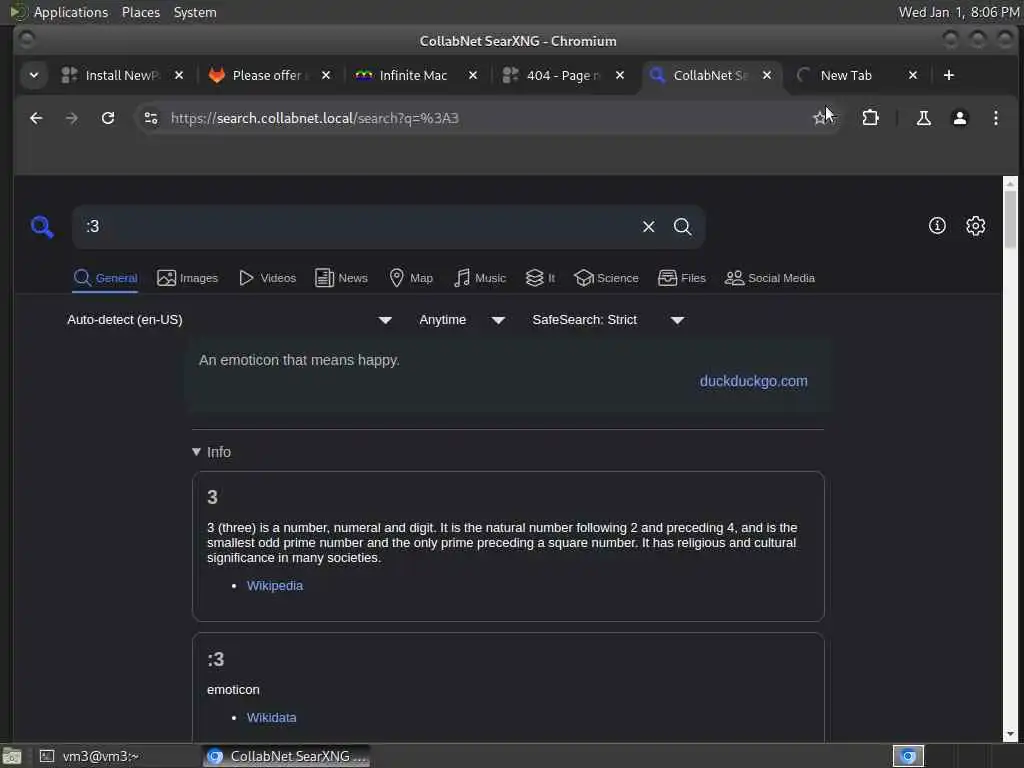
Task: Open the SafeSearch: Strict dropdown
Action: point(608,320)
